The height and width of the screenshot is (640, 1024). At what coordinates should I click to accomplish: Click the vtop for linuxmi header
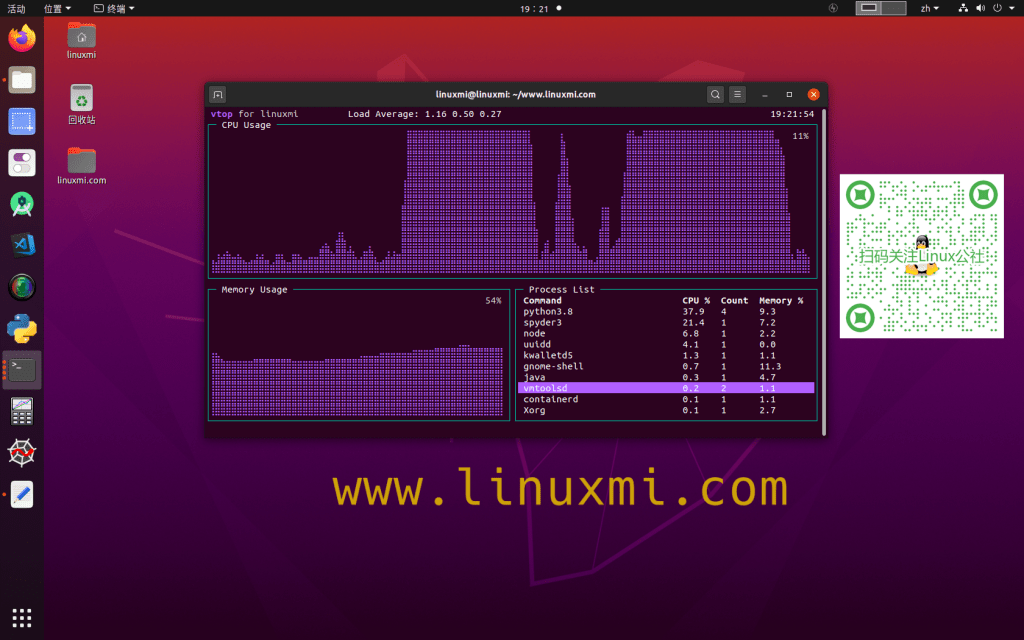point(254,114)
